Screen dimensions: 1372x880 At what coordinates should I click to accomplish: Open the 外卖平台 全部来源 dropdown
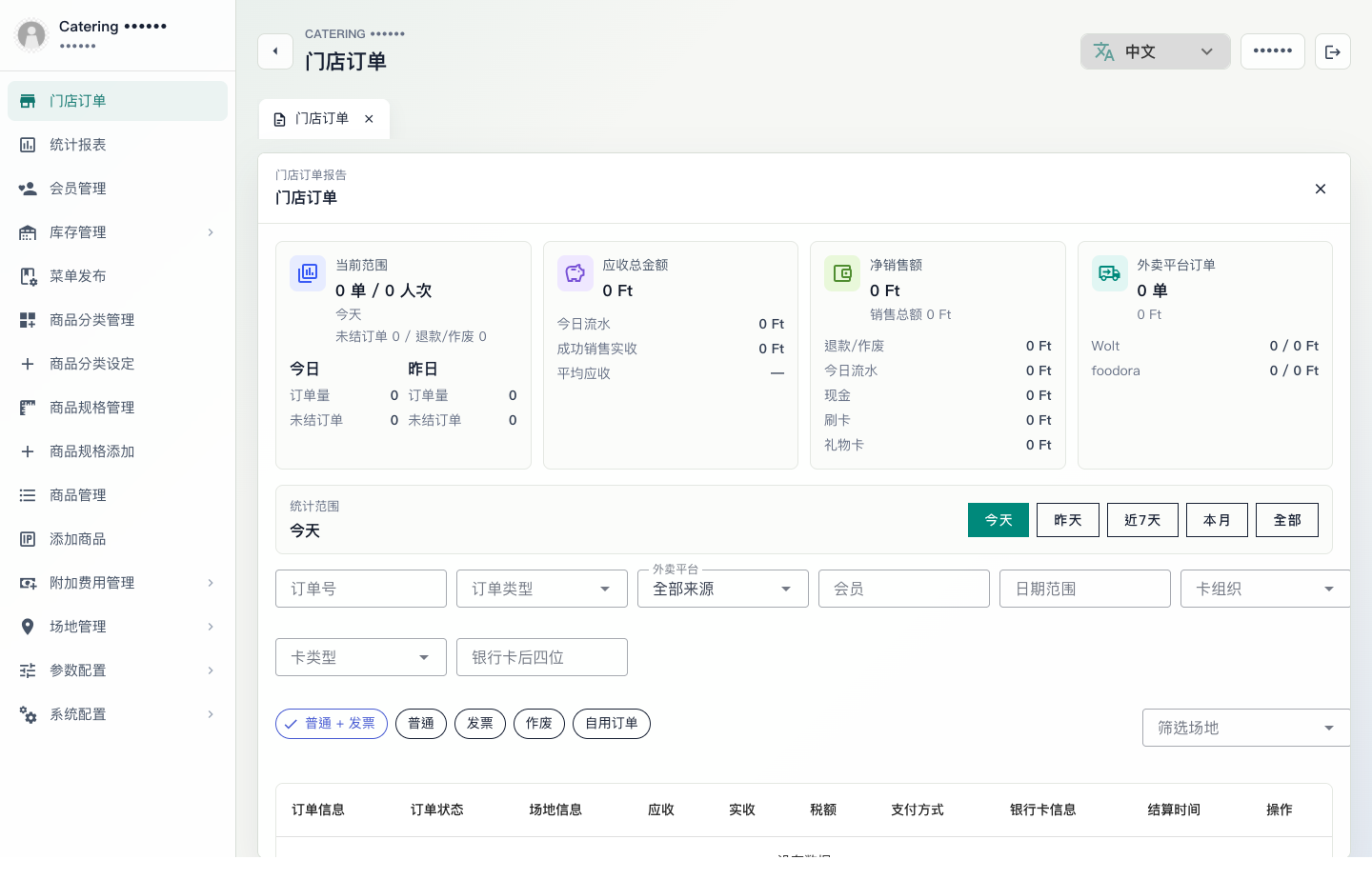(723, 589)
